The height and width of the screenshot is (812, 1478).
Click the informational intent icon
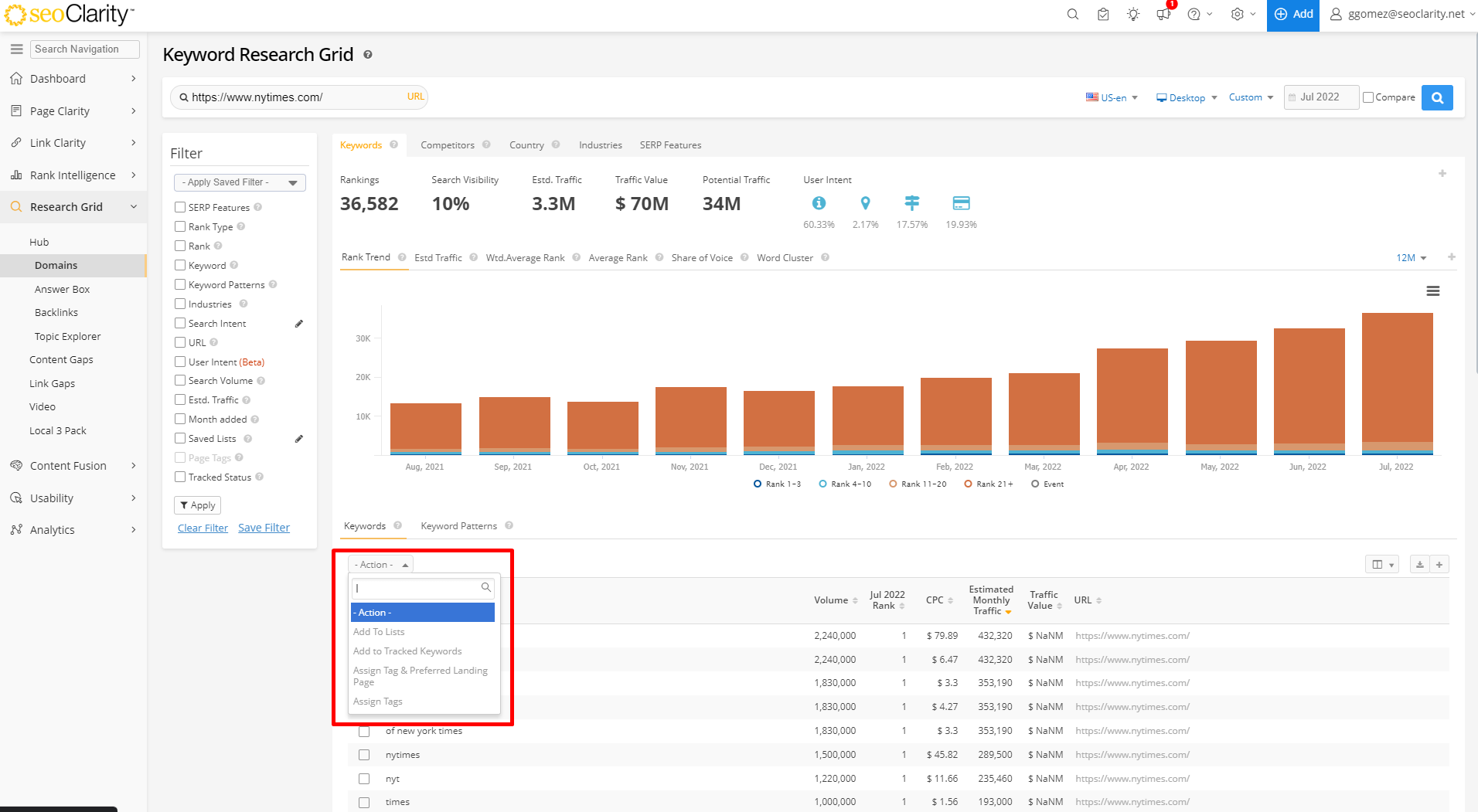[819, 203]
